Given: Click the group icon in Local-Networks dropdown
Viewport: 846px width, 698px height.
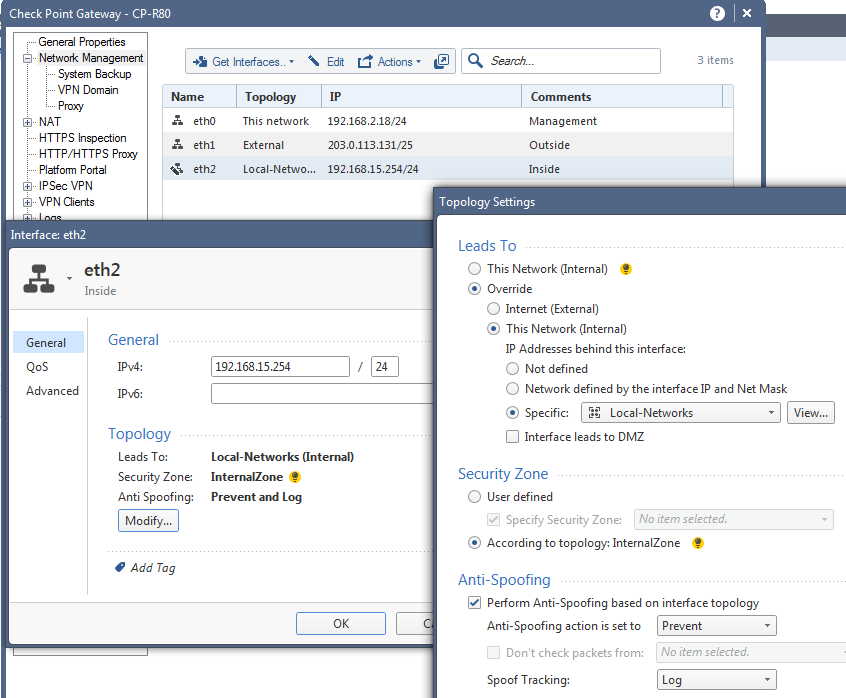Looking at the screenshot, I should [595, 413].
